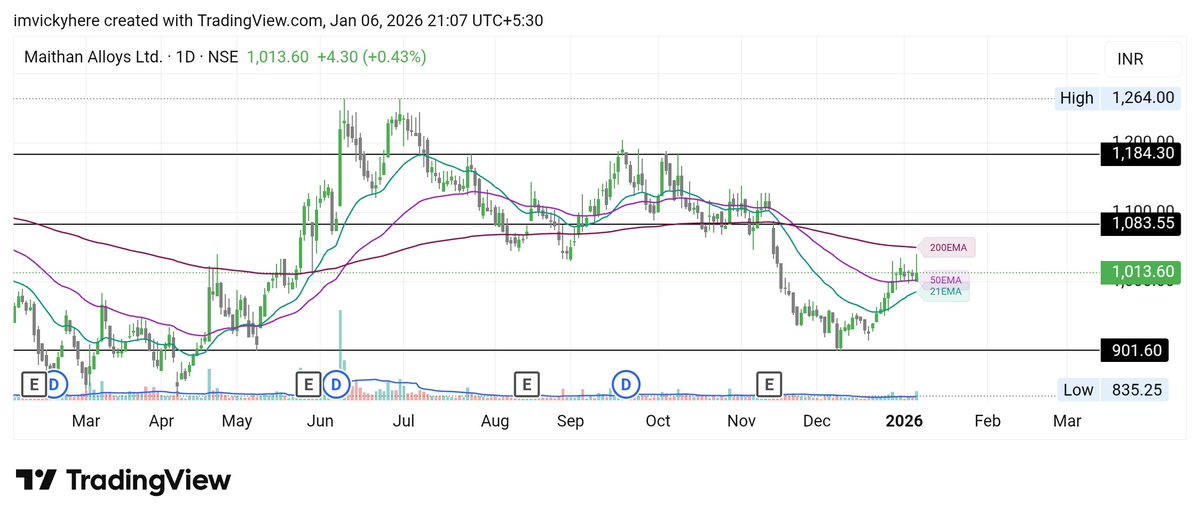Click the Feb label on time axis

coord(987,421)
